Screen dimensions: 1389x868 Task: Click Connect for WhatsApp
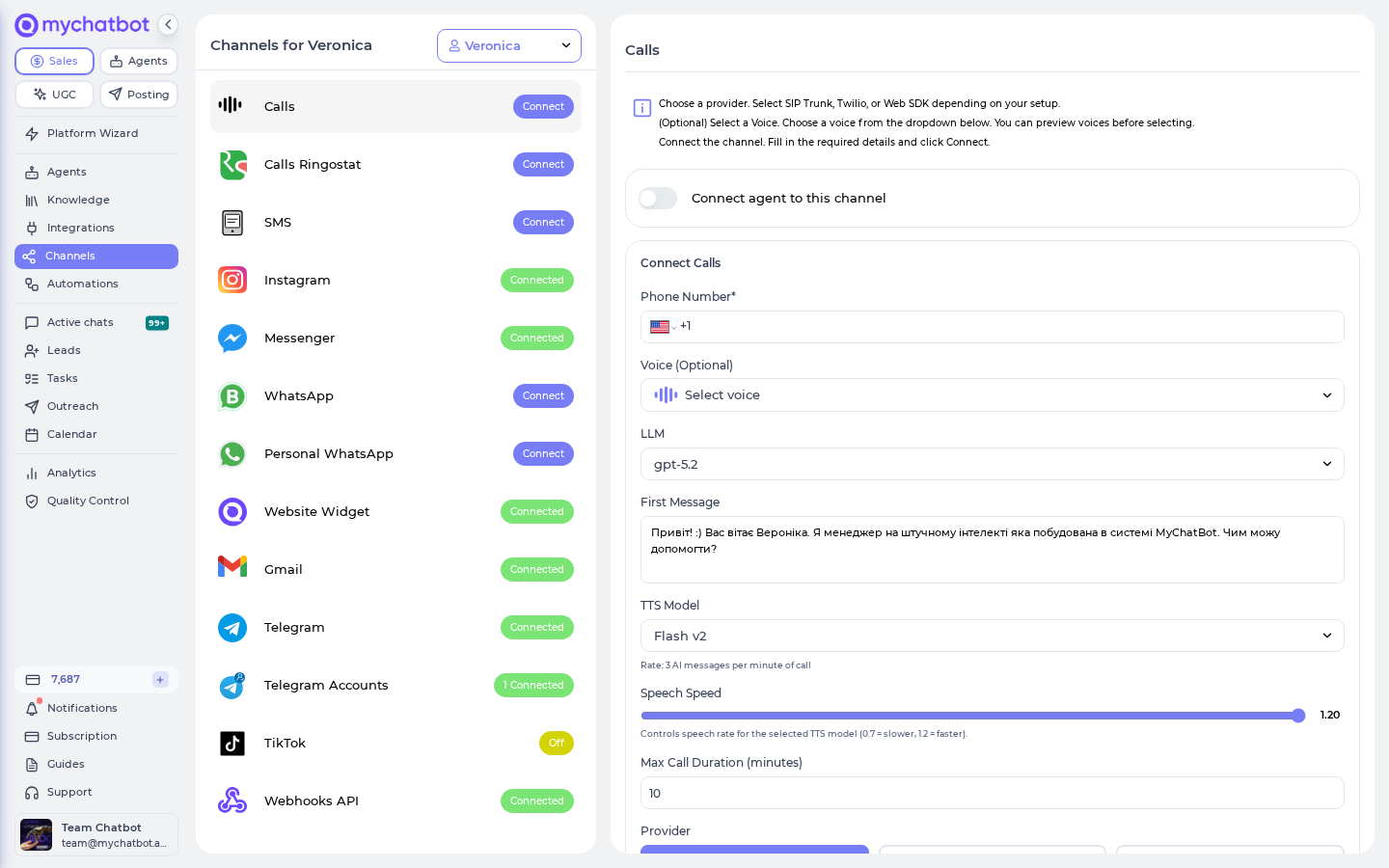coord(543,395)
